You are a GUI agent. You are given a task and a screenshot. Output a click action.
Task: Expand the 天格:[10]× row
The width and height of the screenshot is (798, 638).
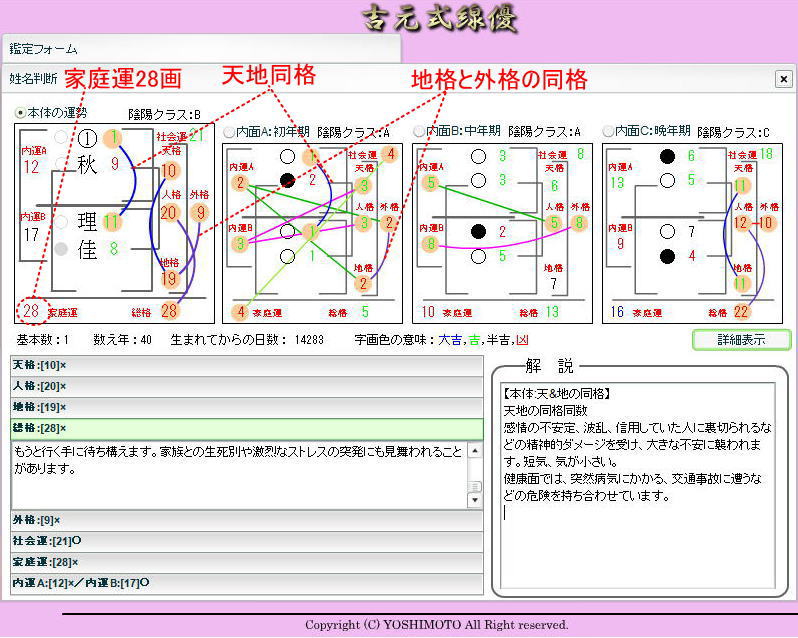[247, 365]
